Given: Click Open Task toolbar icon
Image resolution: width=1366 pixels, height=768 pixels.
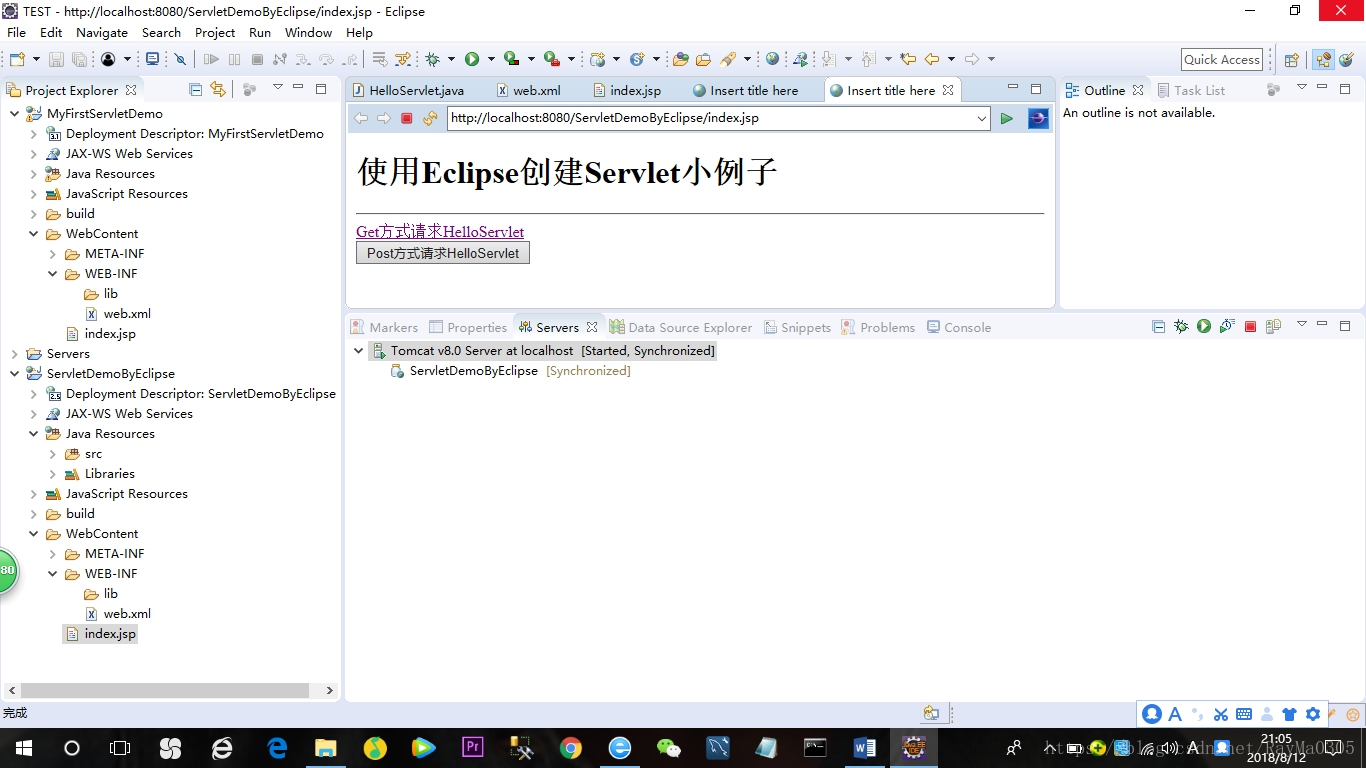Looking at the screenshot, I should 703,59.
